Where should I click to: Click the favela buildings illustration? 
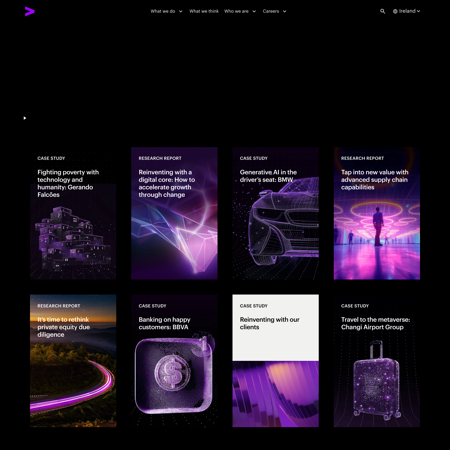pos(73,237)
